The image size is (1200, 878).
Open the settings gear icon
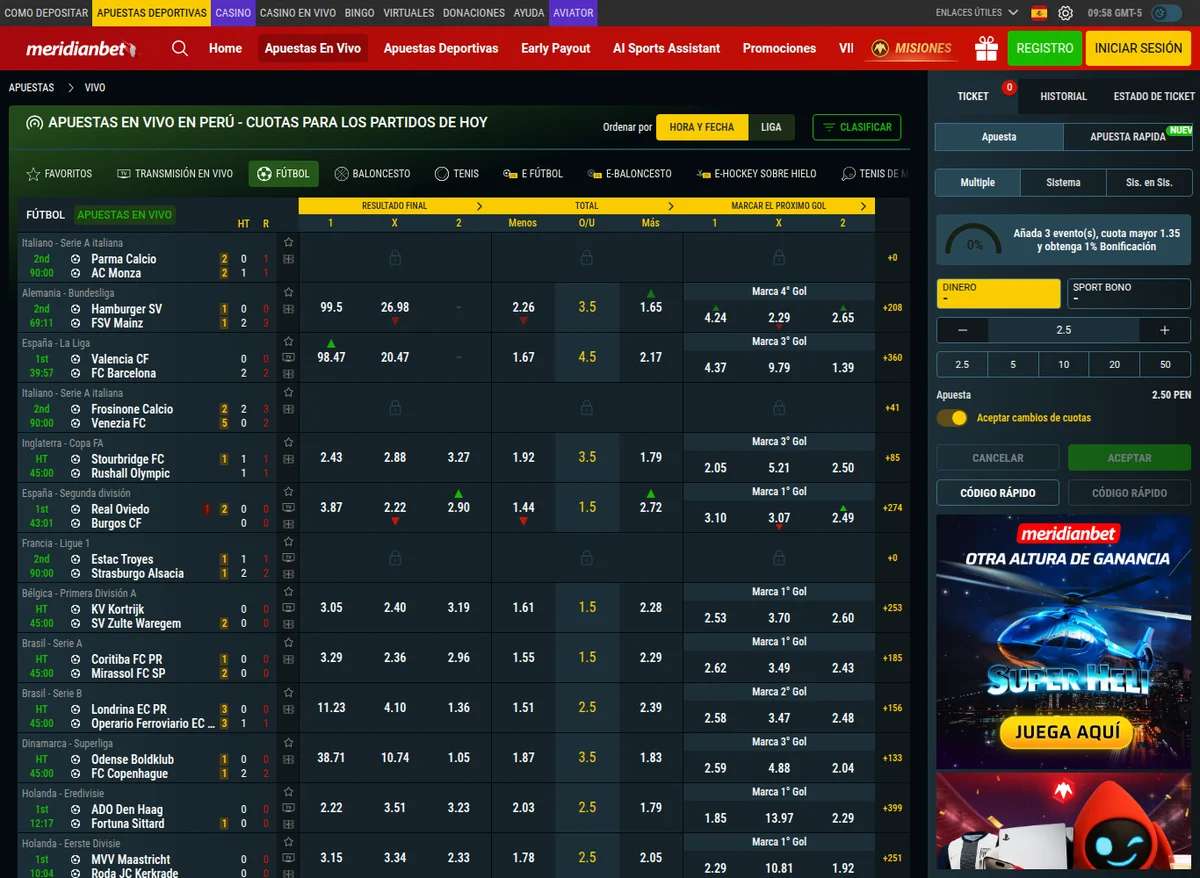tap(1066, 13)
